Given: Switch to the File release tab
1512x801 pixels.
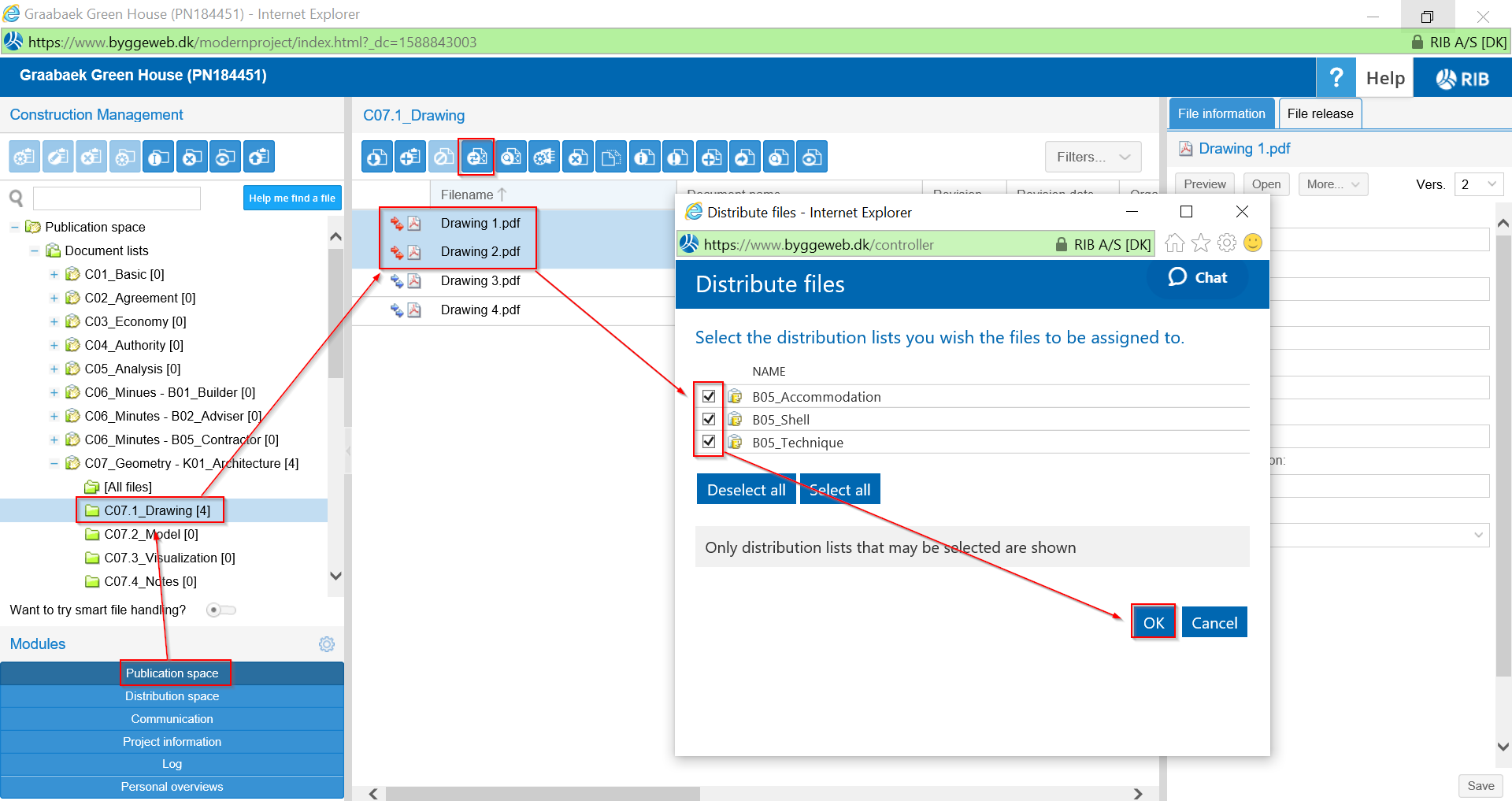Looking at the screenshot, I should tap(1320, 113).
